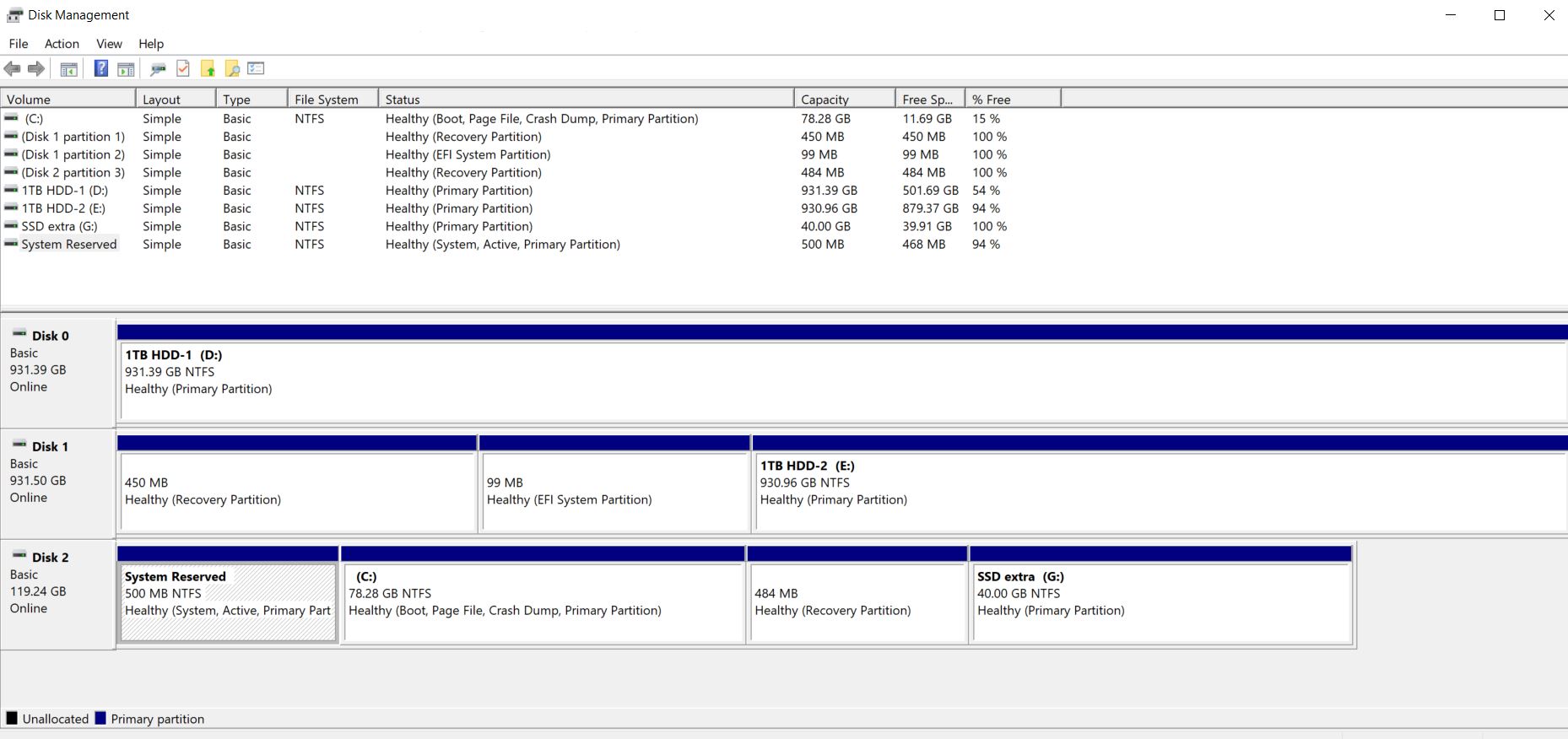1568x739 pixels.
Task: Click the folder with magnifier icon
Action: (232, 69)
